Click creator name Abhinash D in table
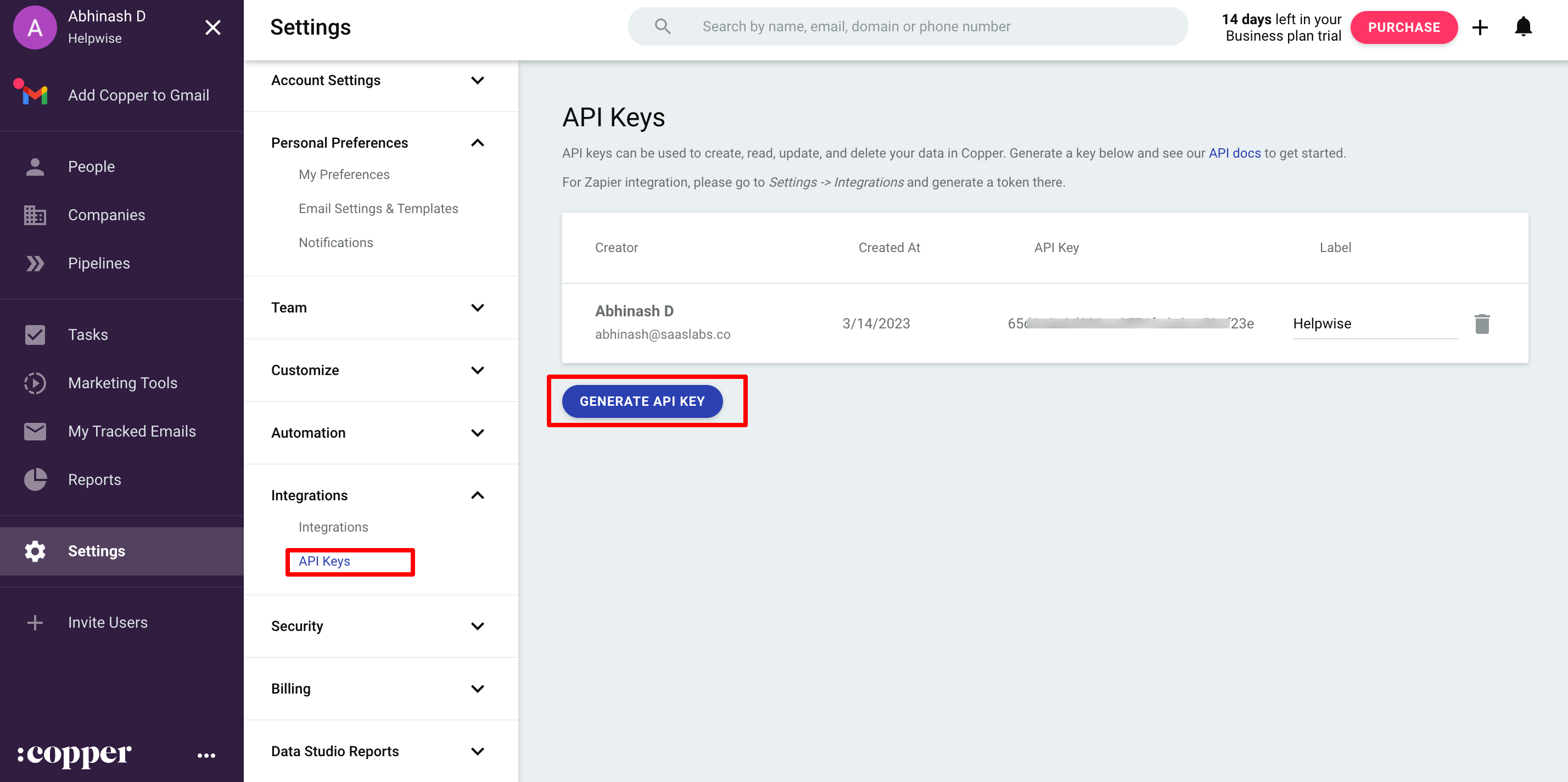The image size is (1568, 782). pyautogui.click(x=634, y=311)
